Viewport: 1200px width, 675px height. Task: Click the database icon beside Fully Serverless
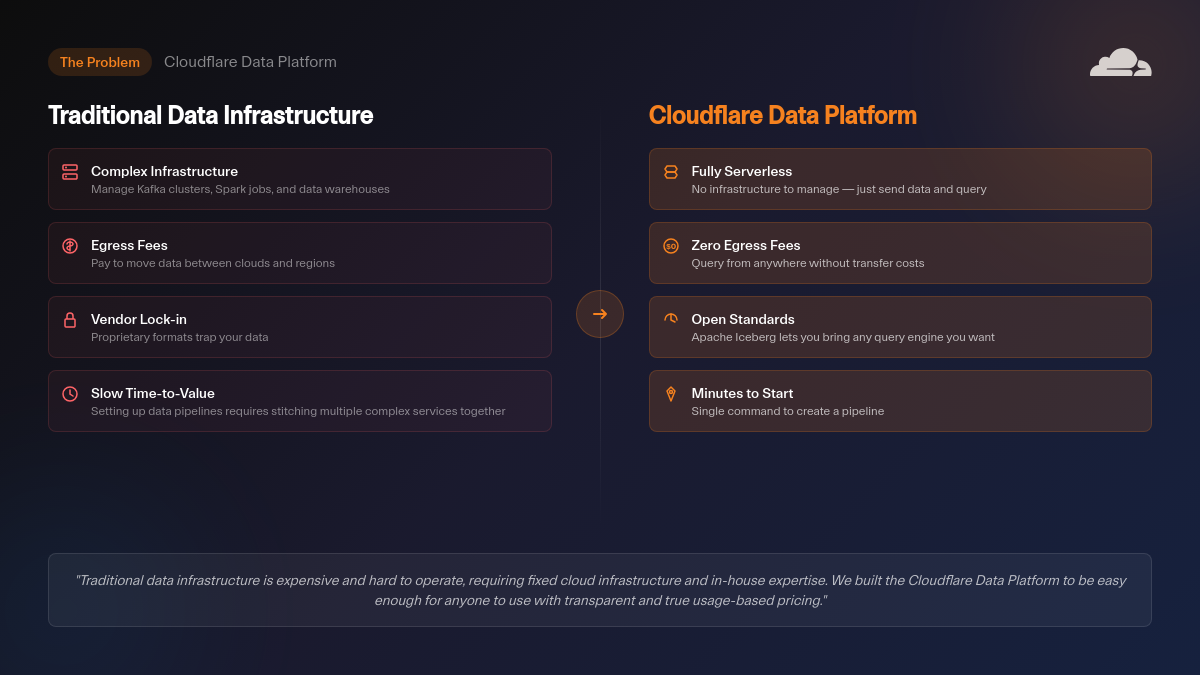(x=671, y=172)
